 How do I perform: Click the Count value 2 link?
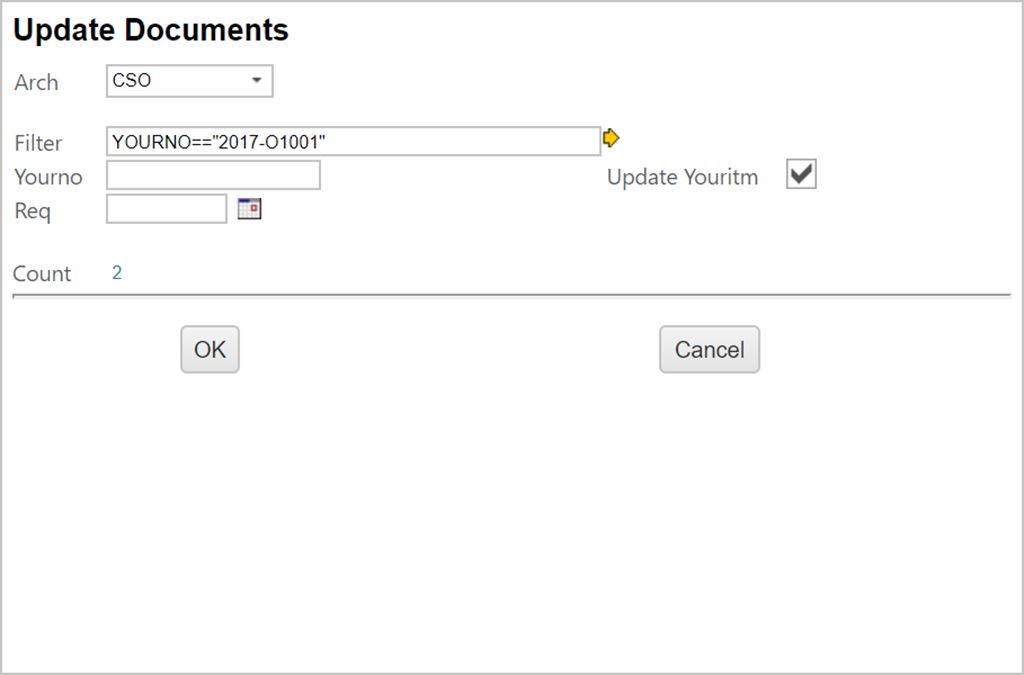pyautogui.click(x=117, y=273)
